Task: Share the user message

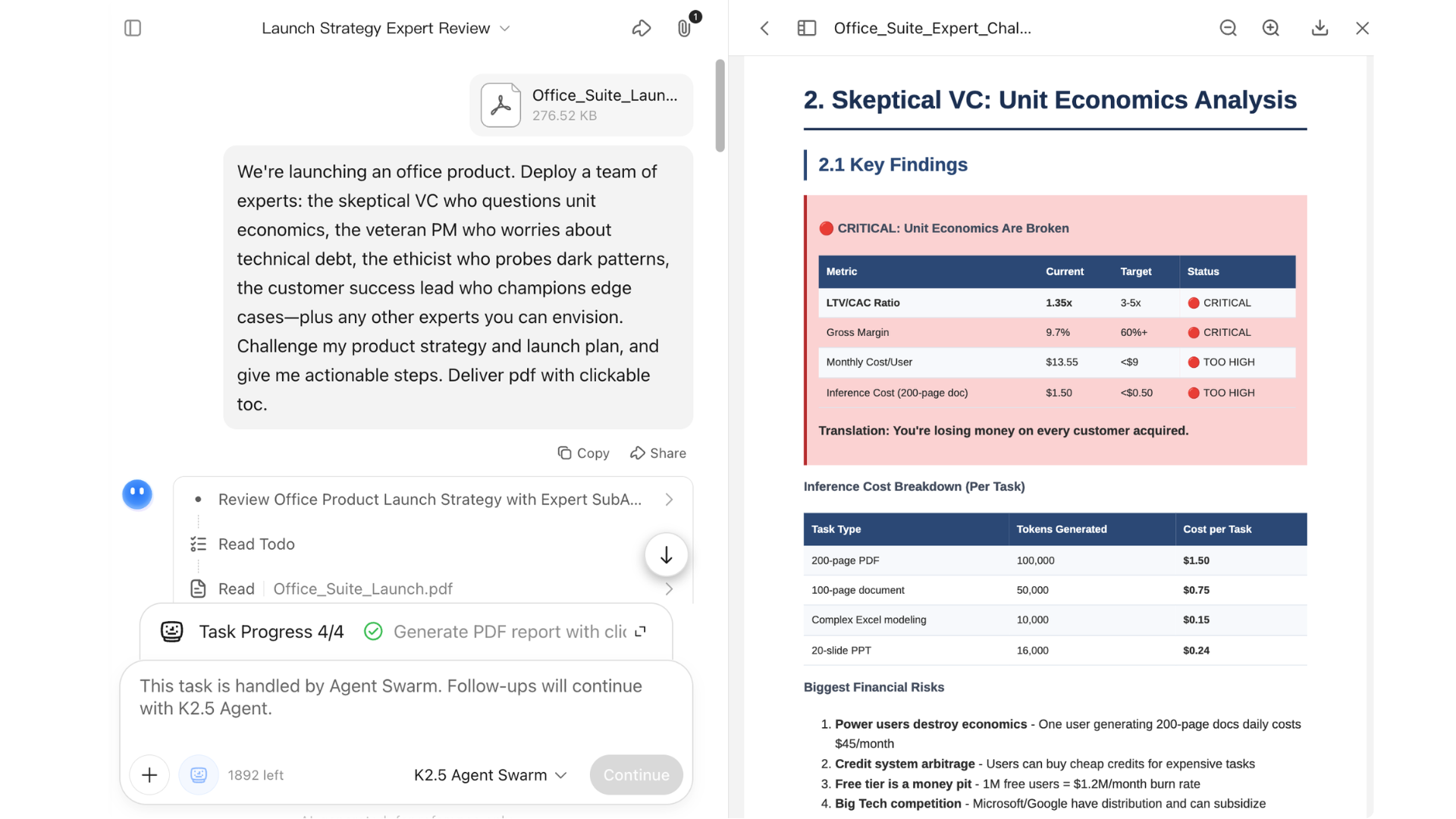Action: [657, 453]
